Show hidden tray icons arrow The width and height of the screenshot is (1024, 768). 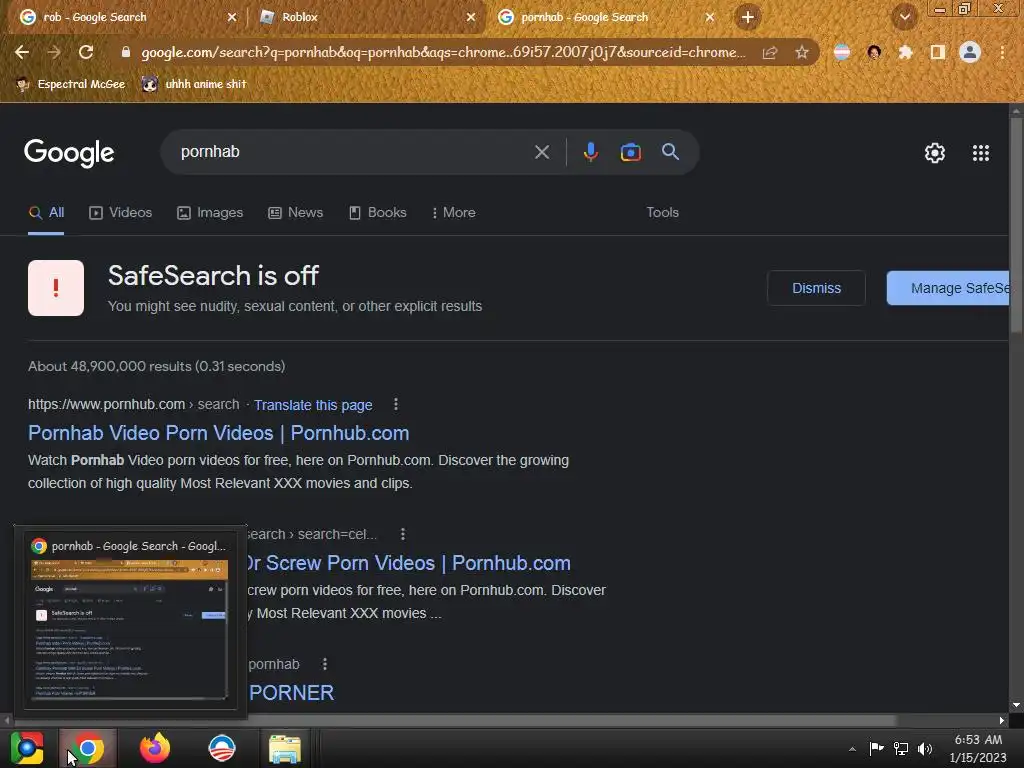pos(852,748)
